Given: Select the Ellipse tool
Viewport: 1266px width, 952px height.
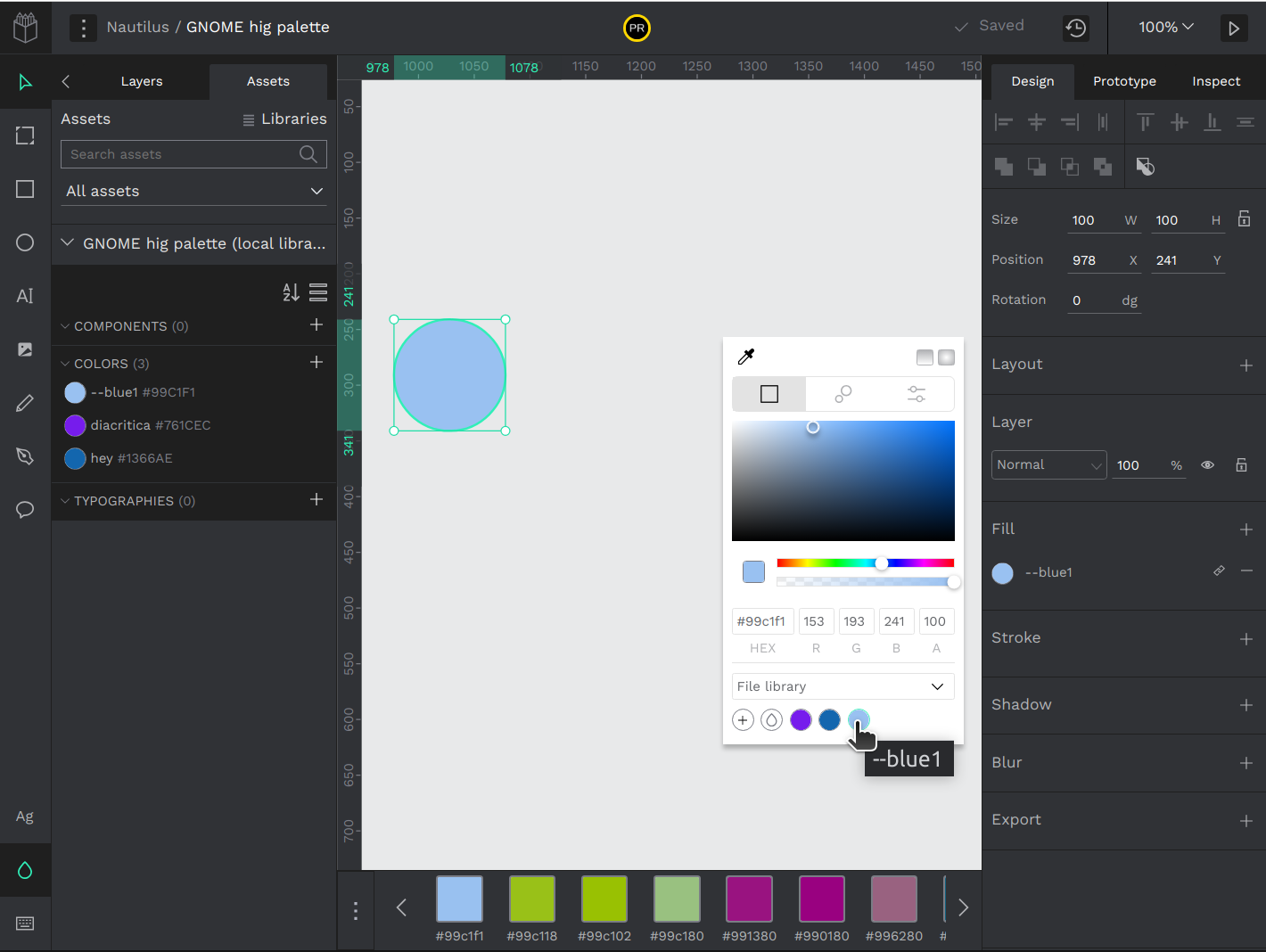Looking at the screenshot, I should click(x=24, y=242).
